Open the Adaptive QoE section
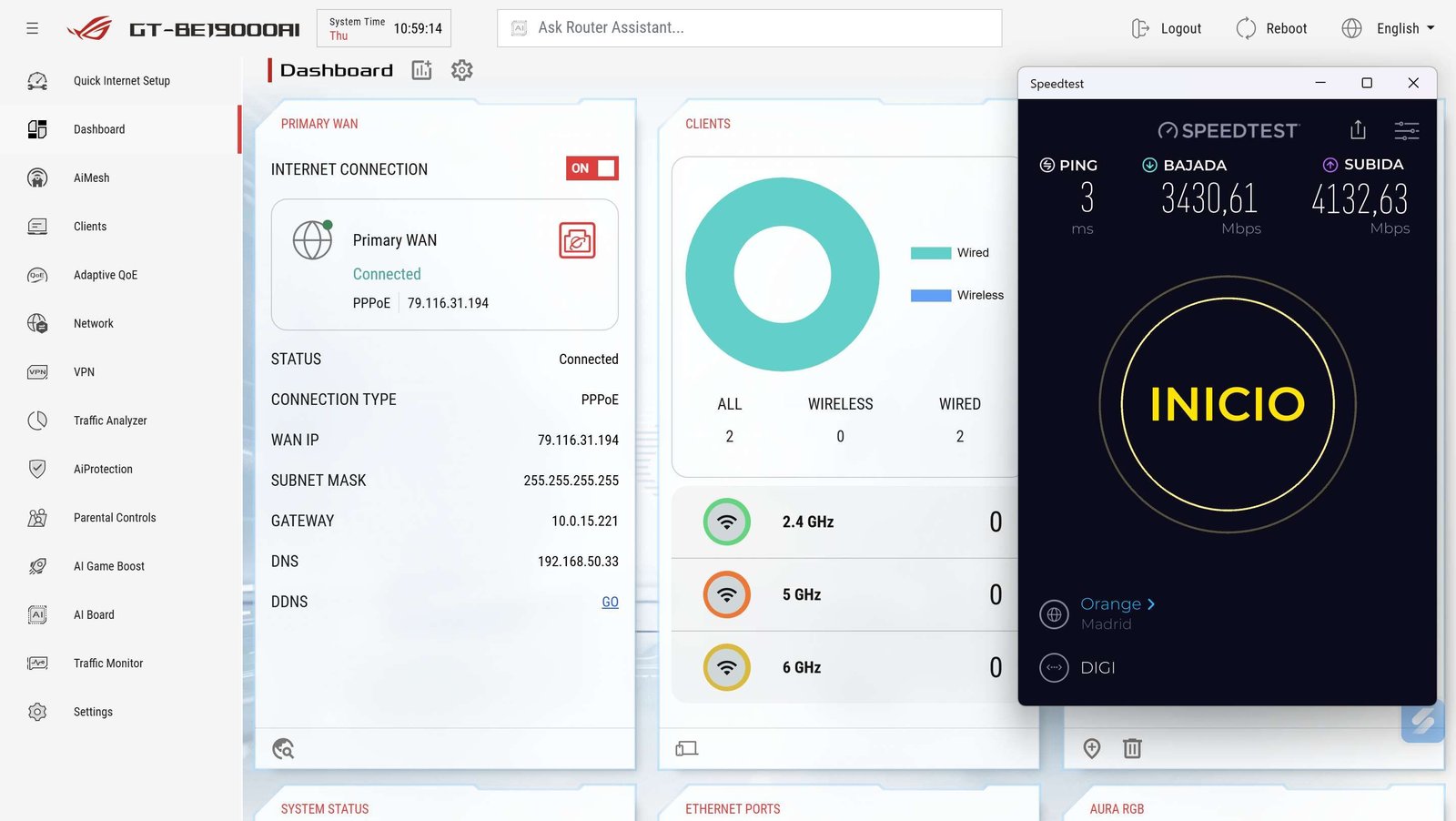This screenshot has width=1456, height=821. tap(106, 274)
